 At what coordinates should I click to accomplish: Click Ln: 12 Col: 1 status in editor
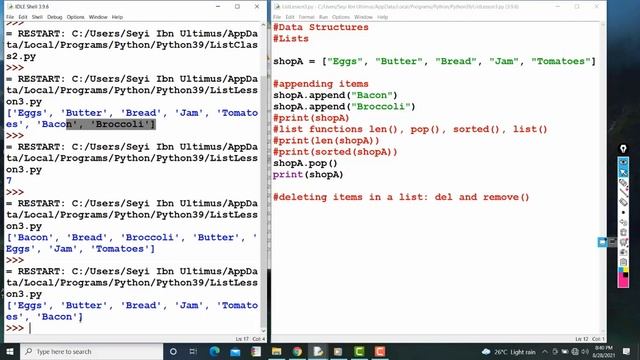pyautogui.click(x=590, y=339)
